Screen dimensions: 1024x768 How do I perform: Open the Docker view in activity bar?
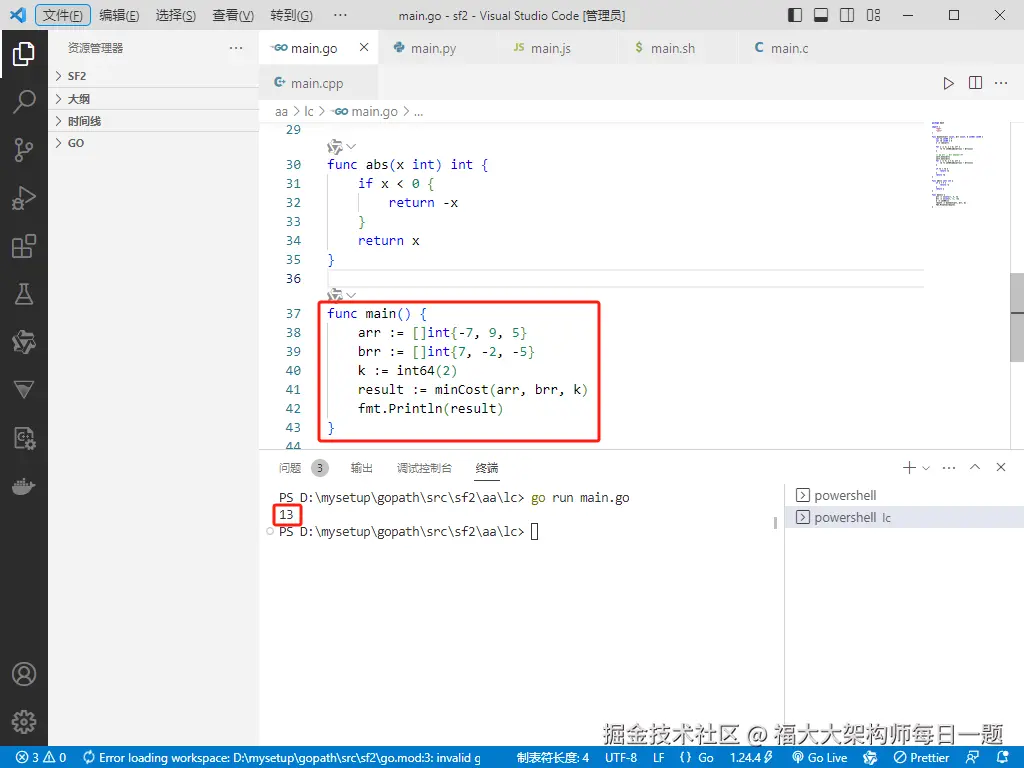[24, 487]
